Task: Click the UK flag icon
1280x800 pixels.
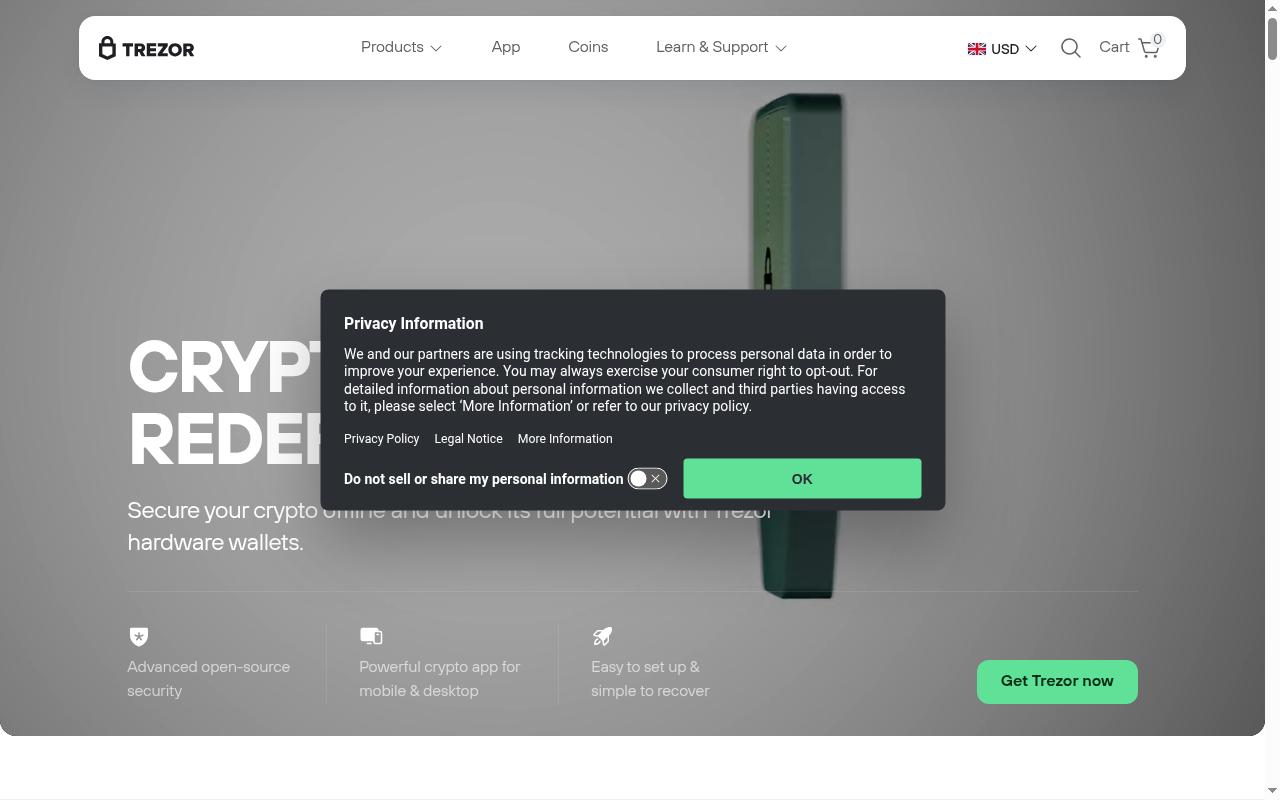Action: (x=977, y=49)
